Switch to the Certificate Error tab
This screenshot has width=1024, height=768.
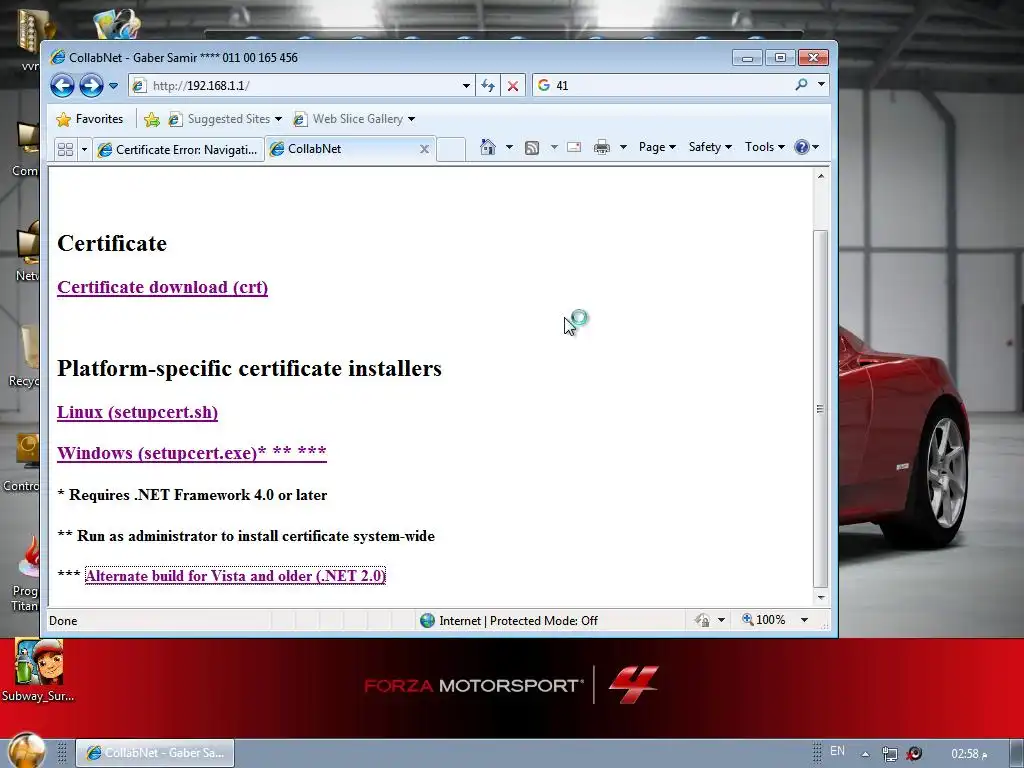coord(178,150)
